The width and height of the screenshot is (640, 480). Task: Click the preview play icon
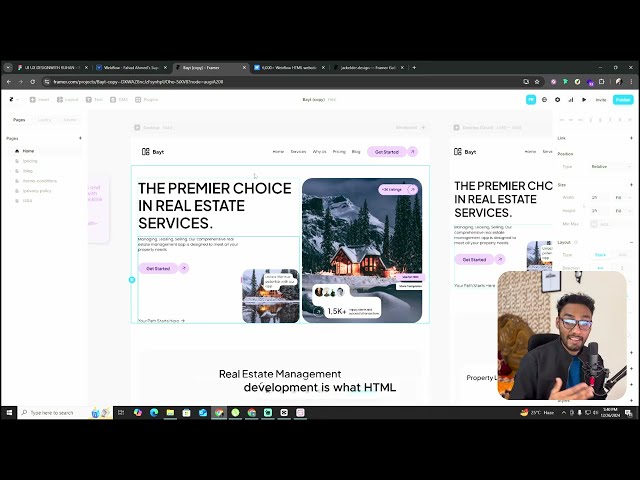tap(584, 100)
